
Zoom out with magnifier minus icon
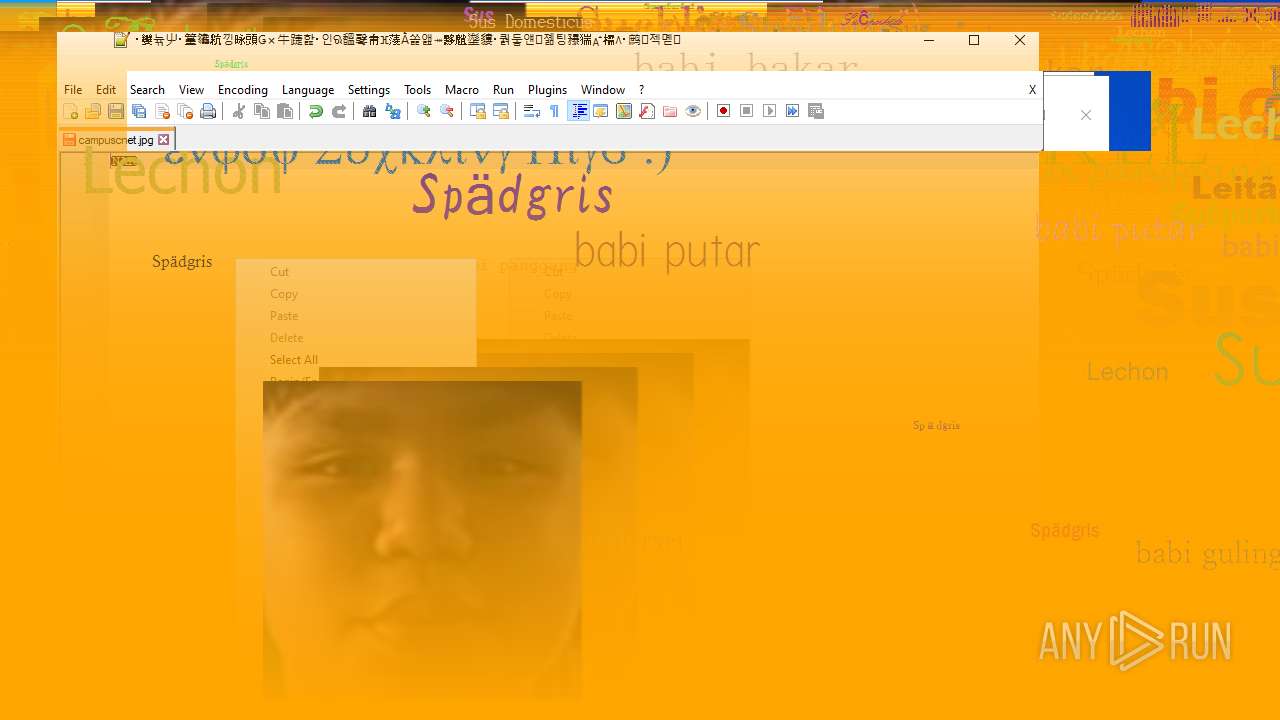(x=447, y=111)
